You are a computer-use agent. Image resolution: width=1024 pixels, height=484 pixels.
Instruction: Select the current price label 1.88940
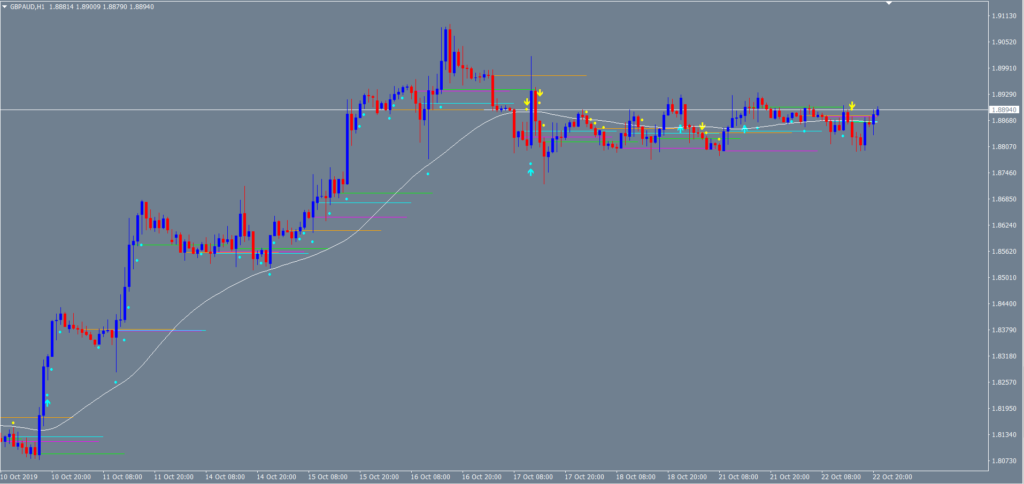pos(1002,110)
